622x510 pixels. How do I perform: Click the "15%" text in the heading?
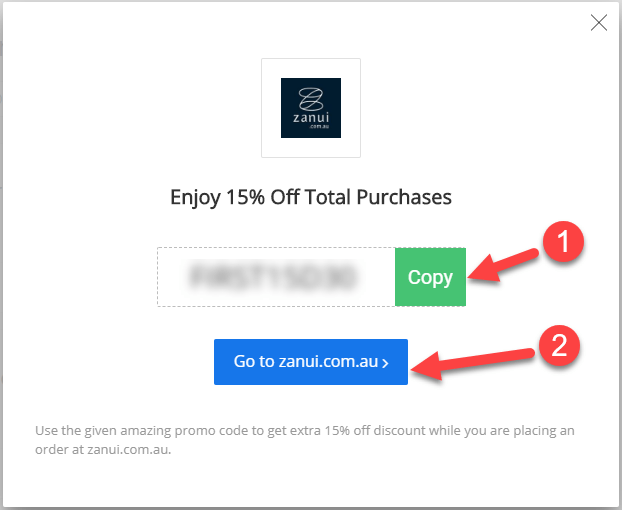(x=245, y=197)
